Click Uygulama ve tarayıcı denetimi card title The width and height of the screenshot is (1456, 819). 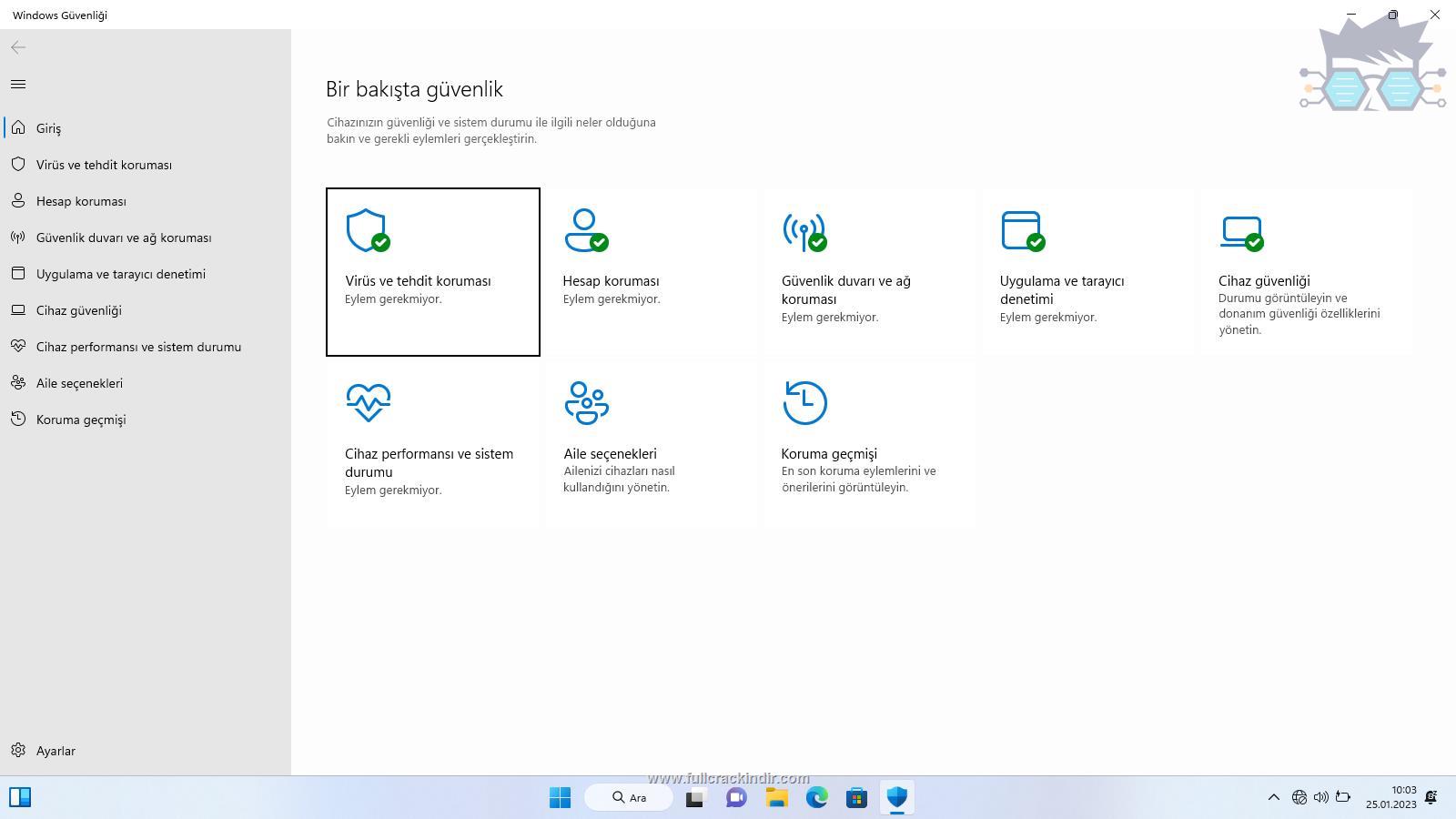(x=1062, y=290)
